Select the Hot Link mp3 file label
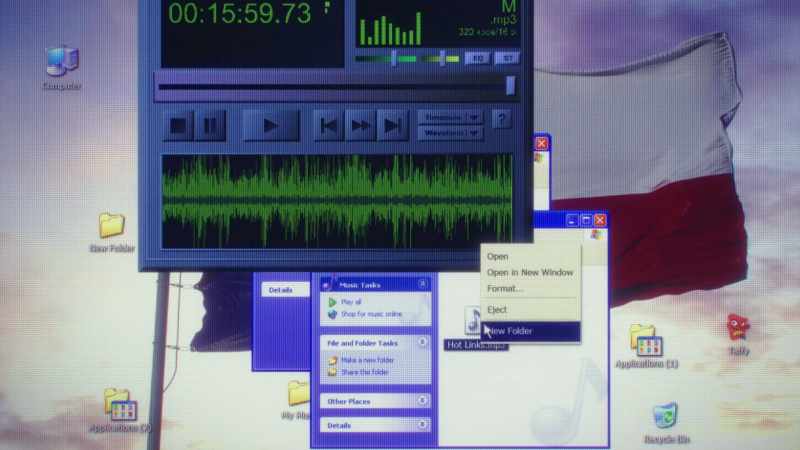Screen dimensions: 800x450 coord(476,345)
